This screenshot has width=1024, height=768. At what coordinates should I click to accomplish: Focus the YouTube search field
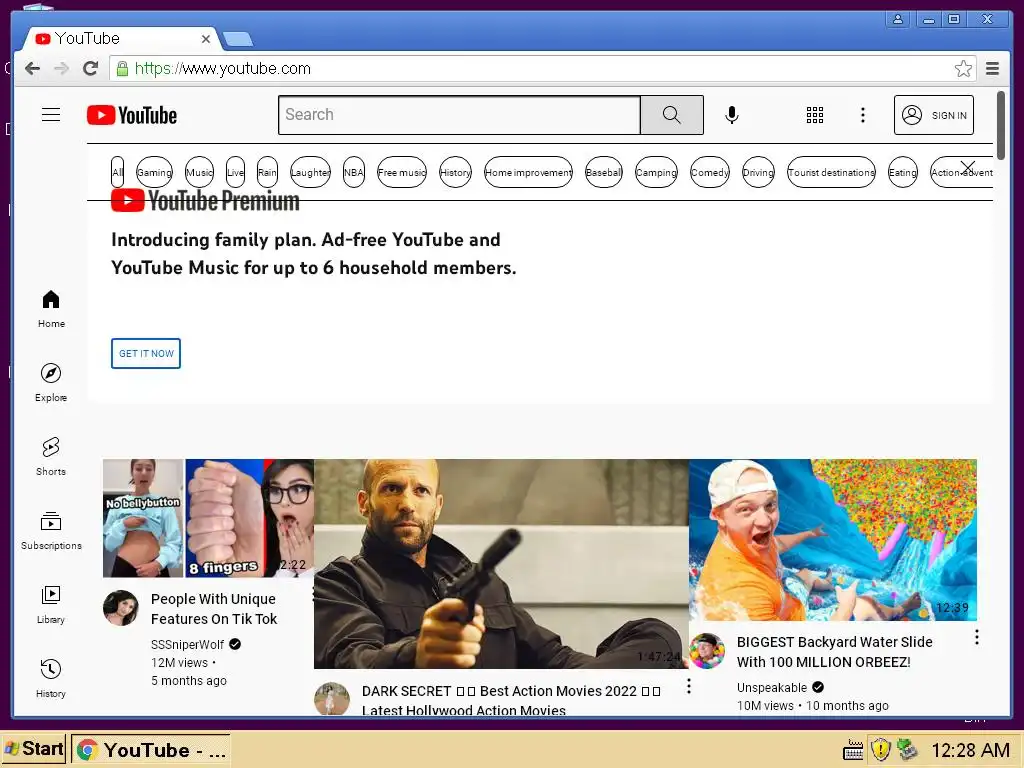[459, 115]
